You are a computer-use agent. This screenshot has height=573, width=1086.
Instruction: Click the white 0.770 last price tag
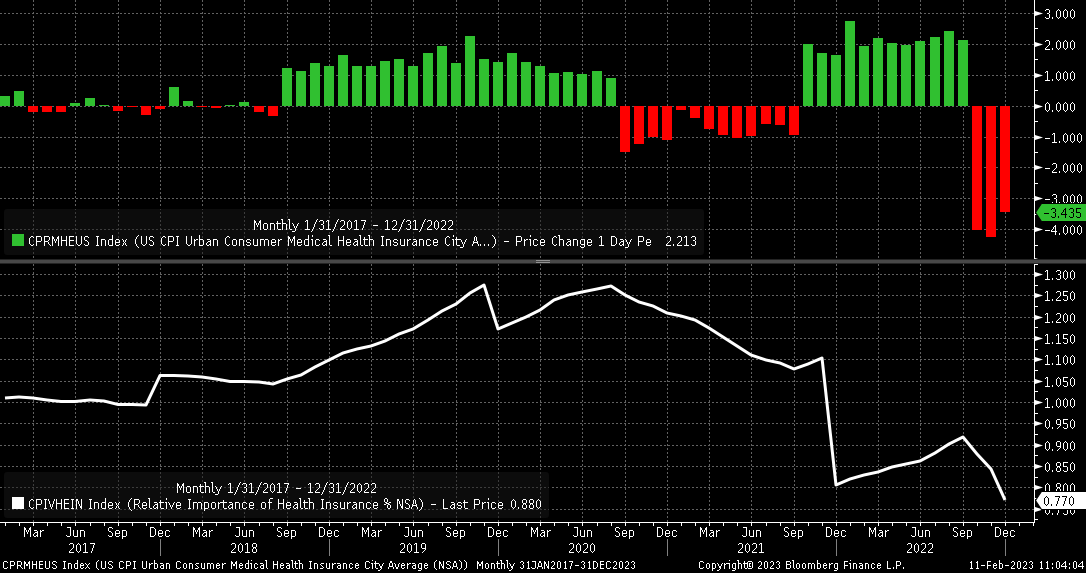[1060, 499]
